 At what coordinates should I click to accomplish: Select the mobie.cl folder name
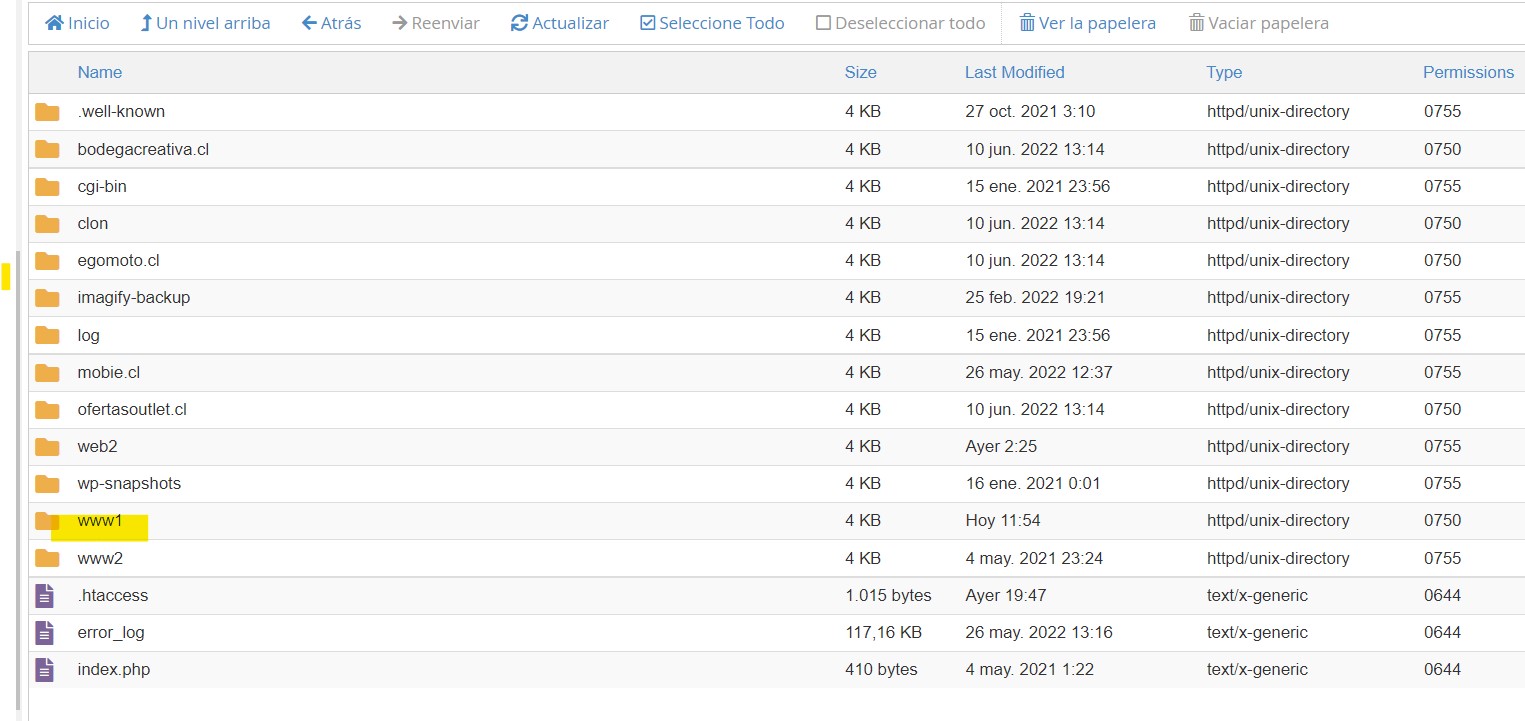(109, 372)
